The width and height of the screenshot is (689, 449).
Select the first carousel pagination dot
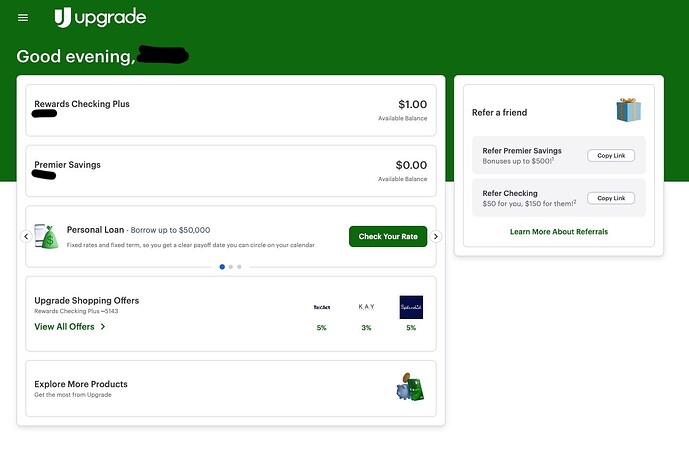click(221, 267)
